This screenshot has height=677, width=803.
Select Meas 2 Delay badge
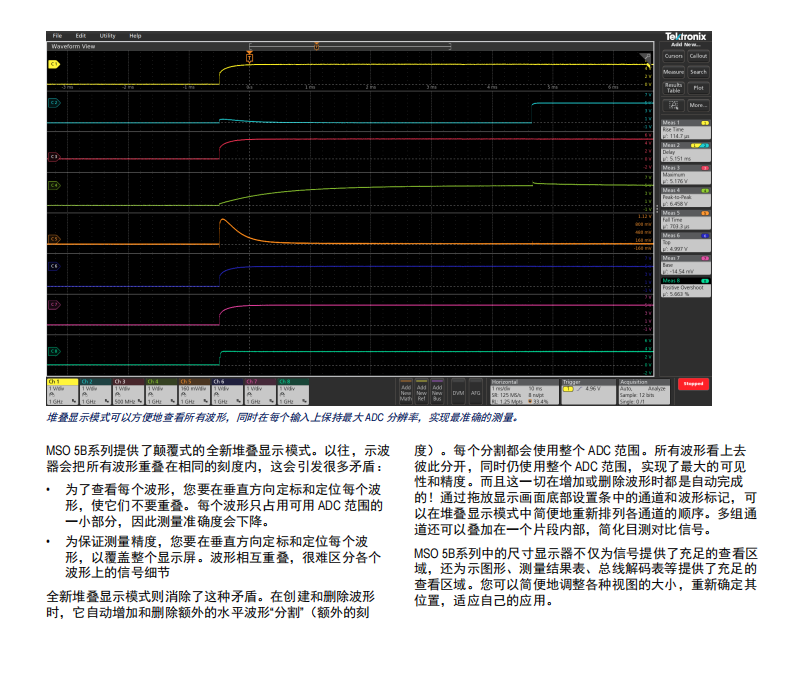[686, 152]
